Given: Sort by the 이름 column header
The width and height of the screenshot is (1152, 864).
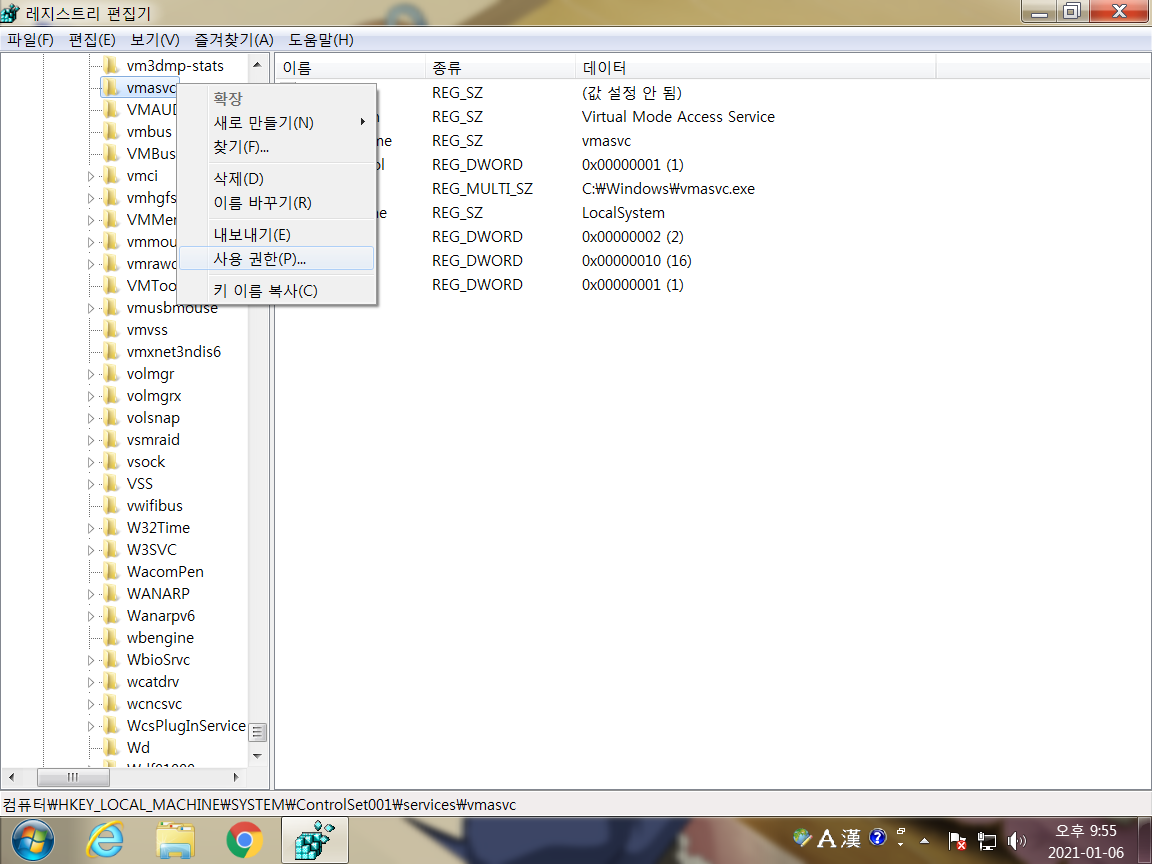Looking at the screenshot, I should pyautogui.click(x=350, y=68).
